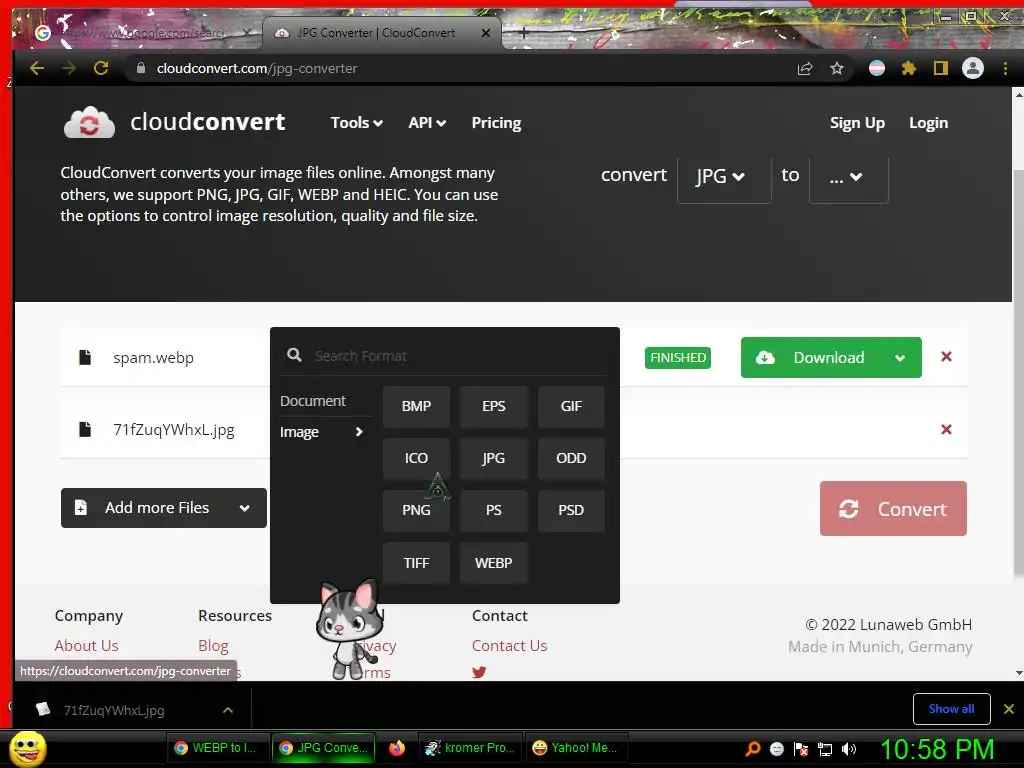1024x768 pixels.
Task: Click Login link
Action: (928, 123)
